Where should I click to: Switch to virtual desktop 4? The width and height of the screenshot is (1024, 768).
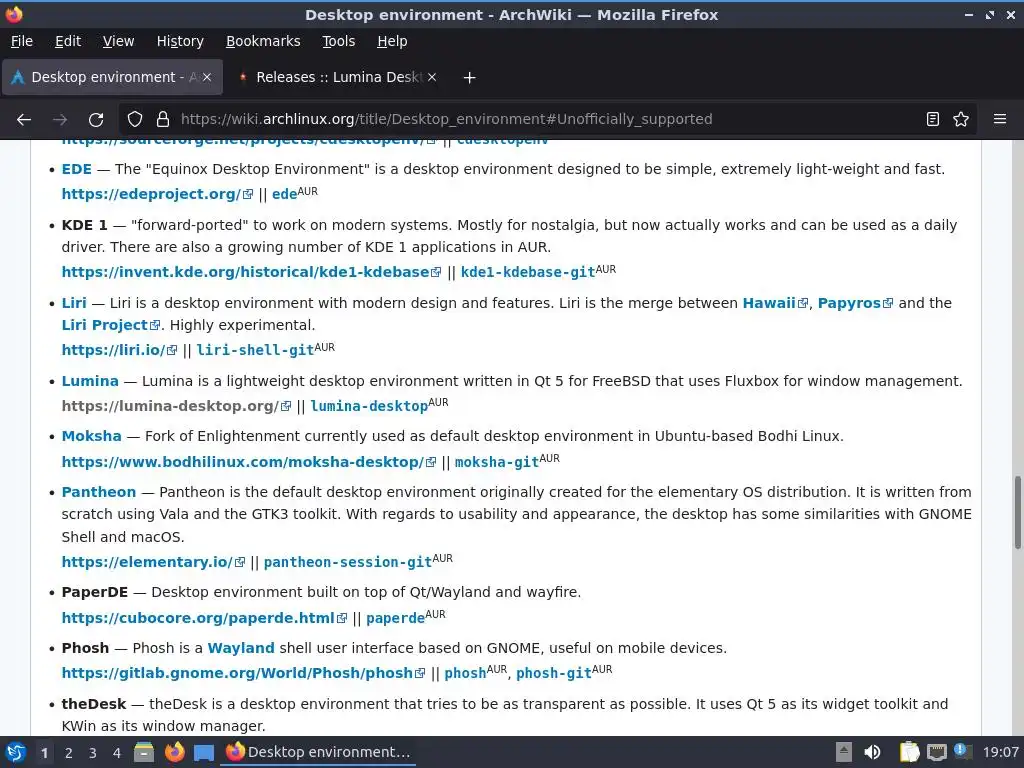(x=117, y=753)
